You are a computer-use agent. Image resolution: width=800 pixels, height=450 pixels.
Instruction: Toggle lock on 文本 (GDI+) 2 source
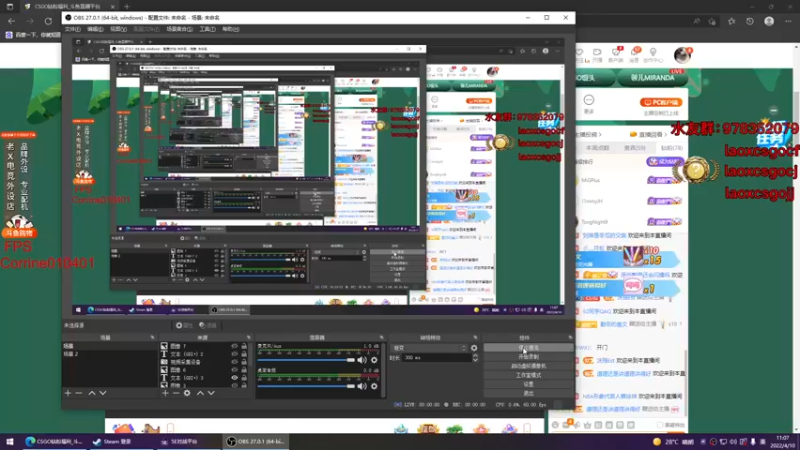coord(244,354)
